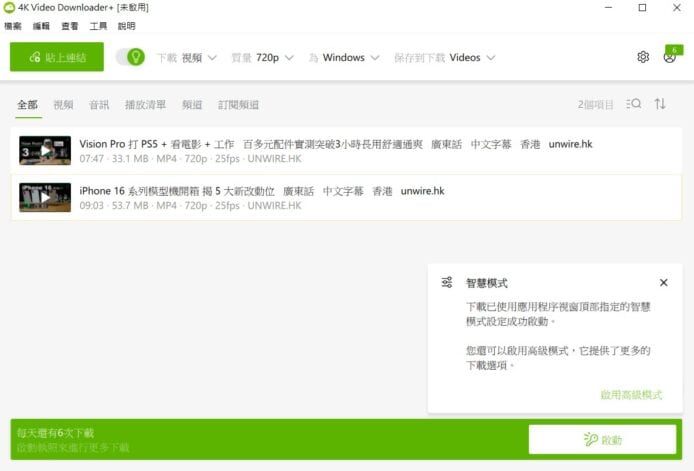The width and height of the screenshot is (694, 471).
Task: Toggle the Smart Mode lightbulb switch
Action: point(131,57)
